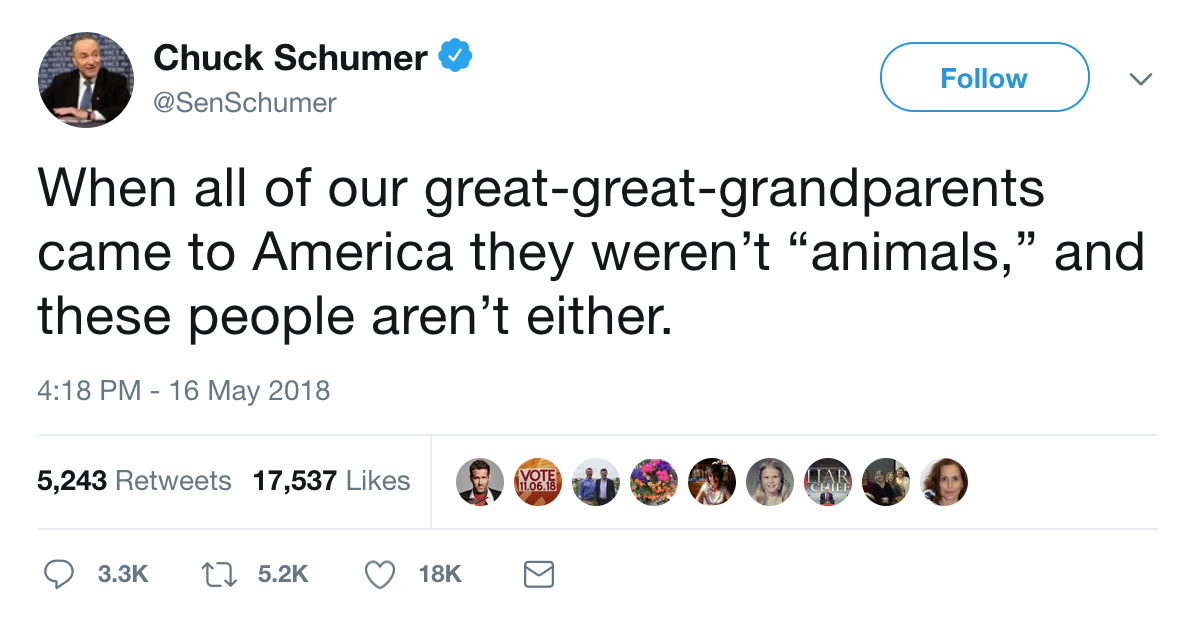This screenshot has width=1204, height=624.
Task: Open the tweet options chevron menu
Action: point(1141,79)
